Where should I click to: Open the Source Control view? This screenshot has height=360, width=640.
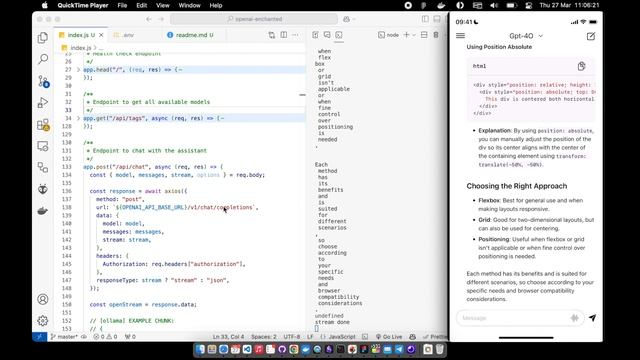[43, 81]
